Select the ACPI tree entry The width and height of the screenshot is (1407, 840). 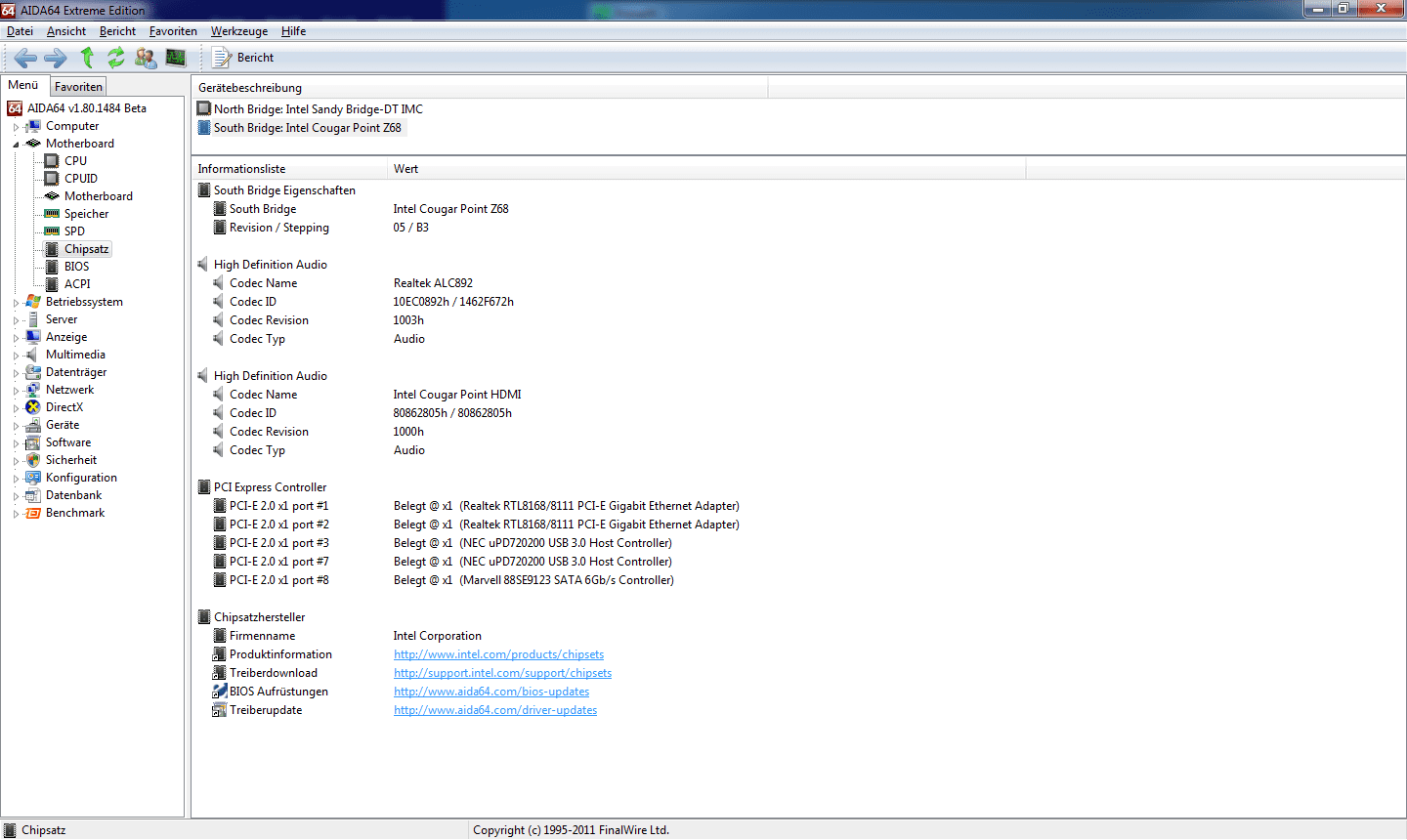point(77,284)
